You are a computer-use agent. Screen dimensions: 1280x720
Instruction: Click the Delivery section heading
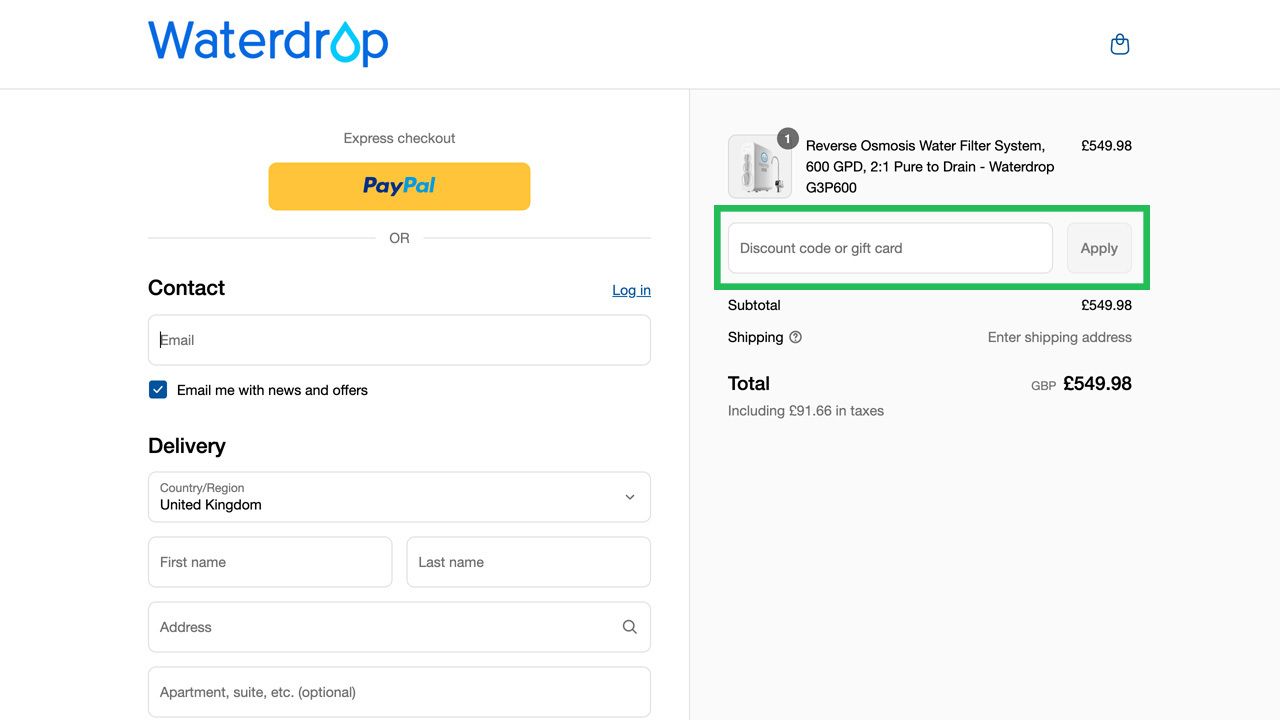coord(187,446)
